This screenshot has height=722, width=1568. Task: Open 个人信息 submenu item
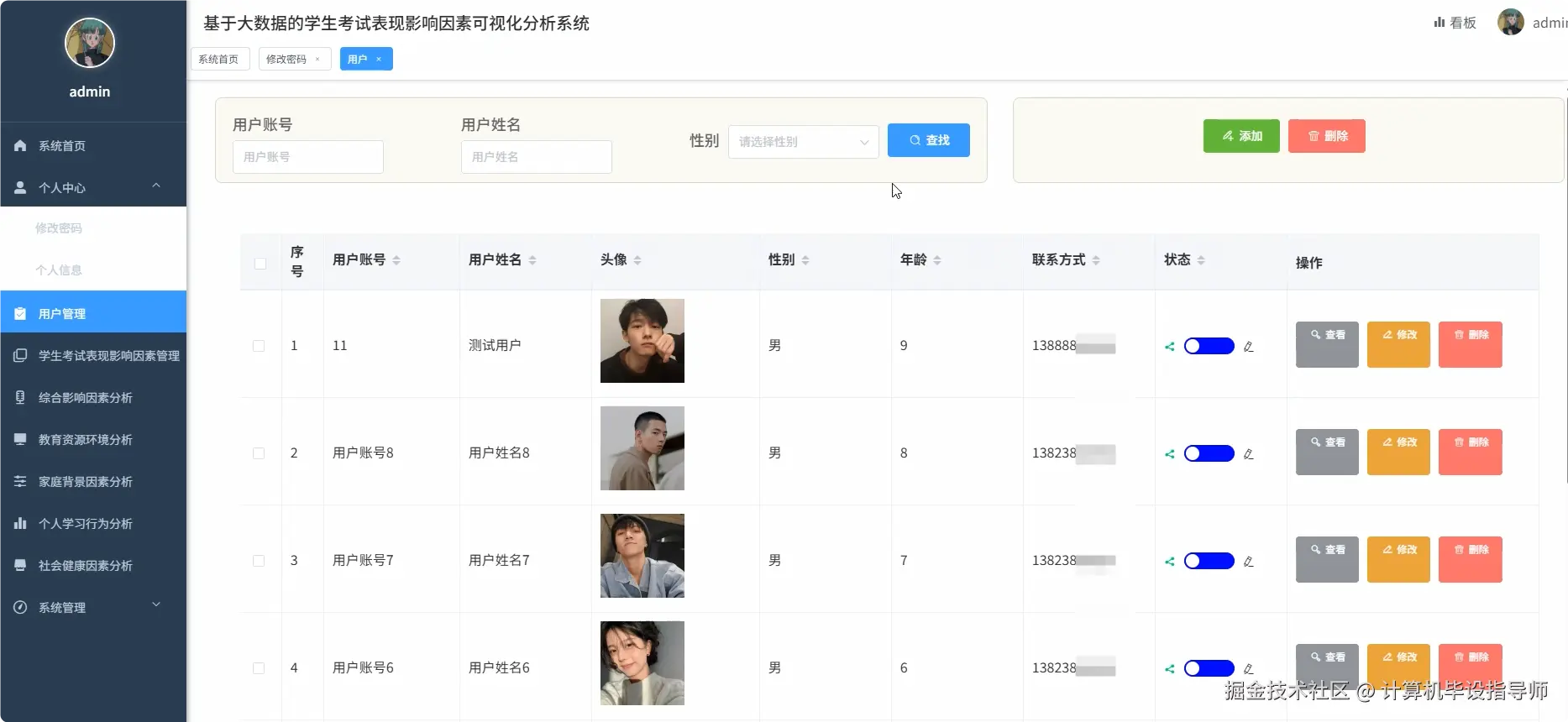pyautogui.click(x=93, y=269)
